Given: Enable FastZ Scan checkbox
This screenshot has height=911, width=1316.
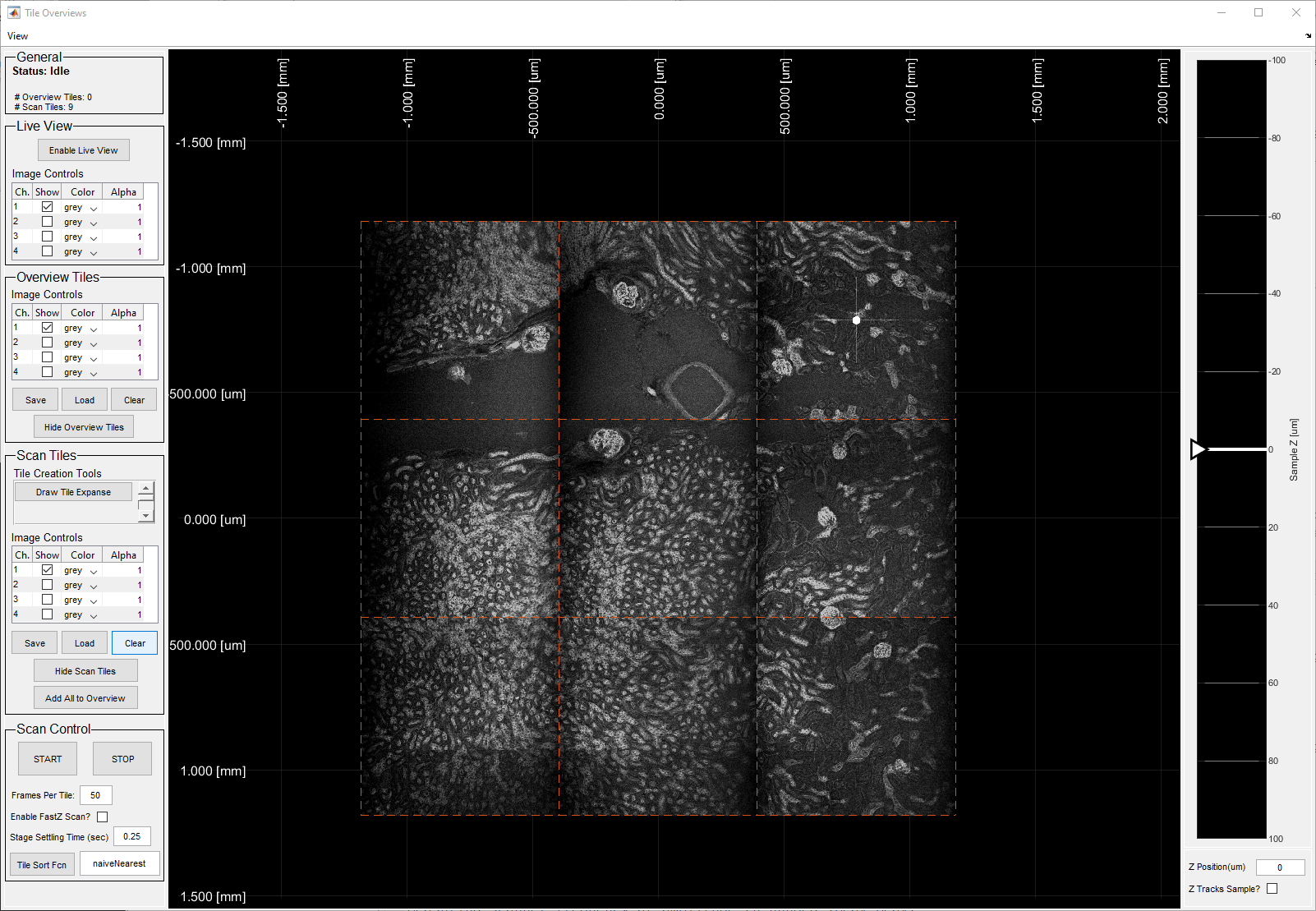Looking at the screenshot, I should [x=102, y=817].
